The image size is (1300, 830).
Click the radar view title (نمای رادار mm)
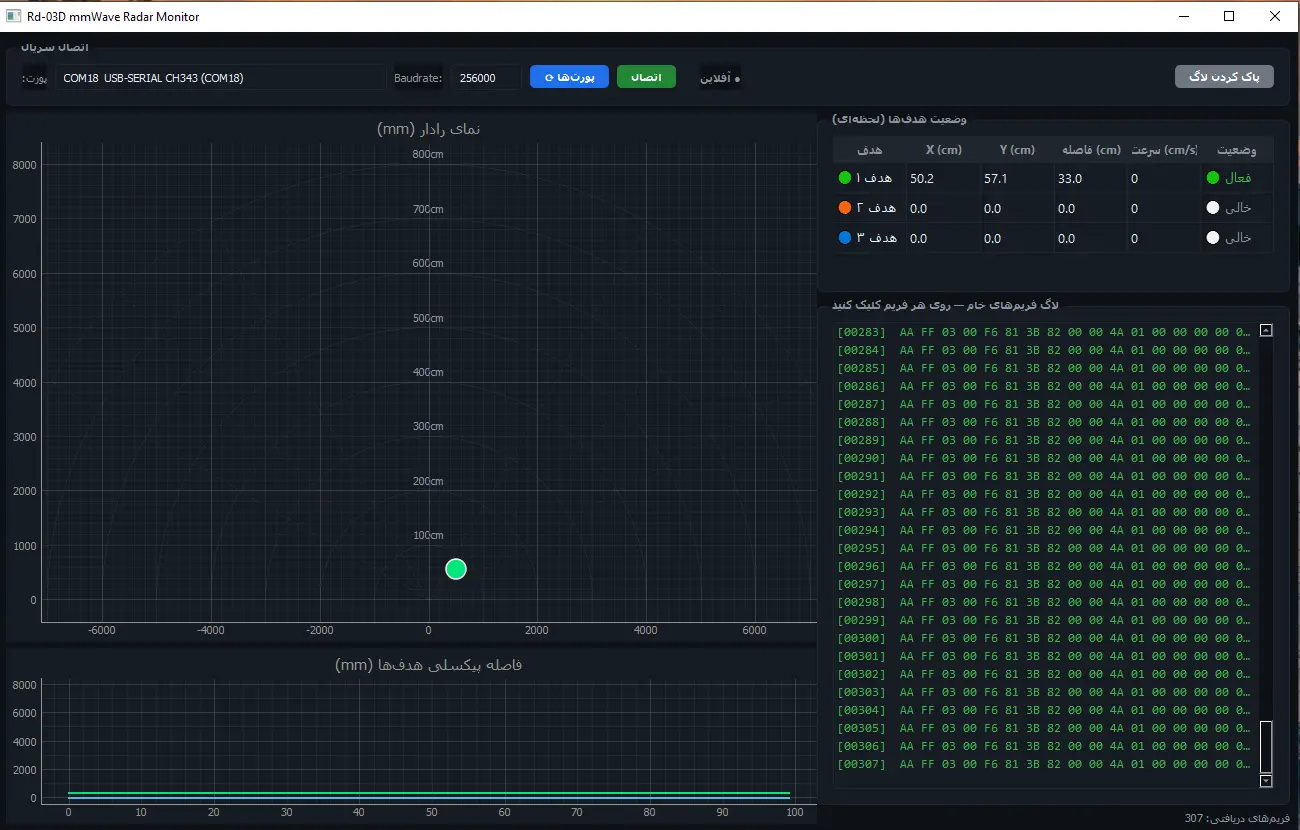[x=429, y=129]
